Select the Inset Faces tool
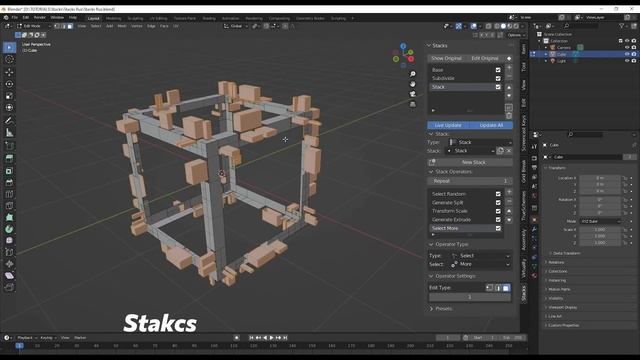 (9, 171)
